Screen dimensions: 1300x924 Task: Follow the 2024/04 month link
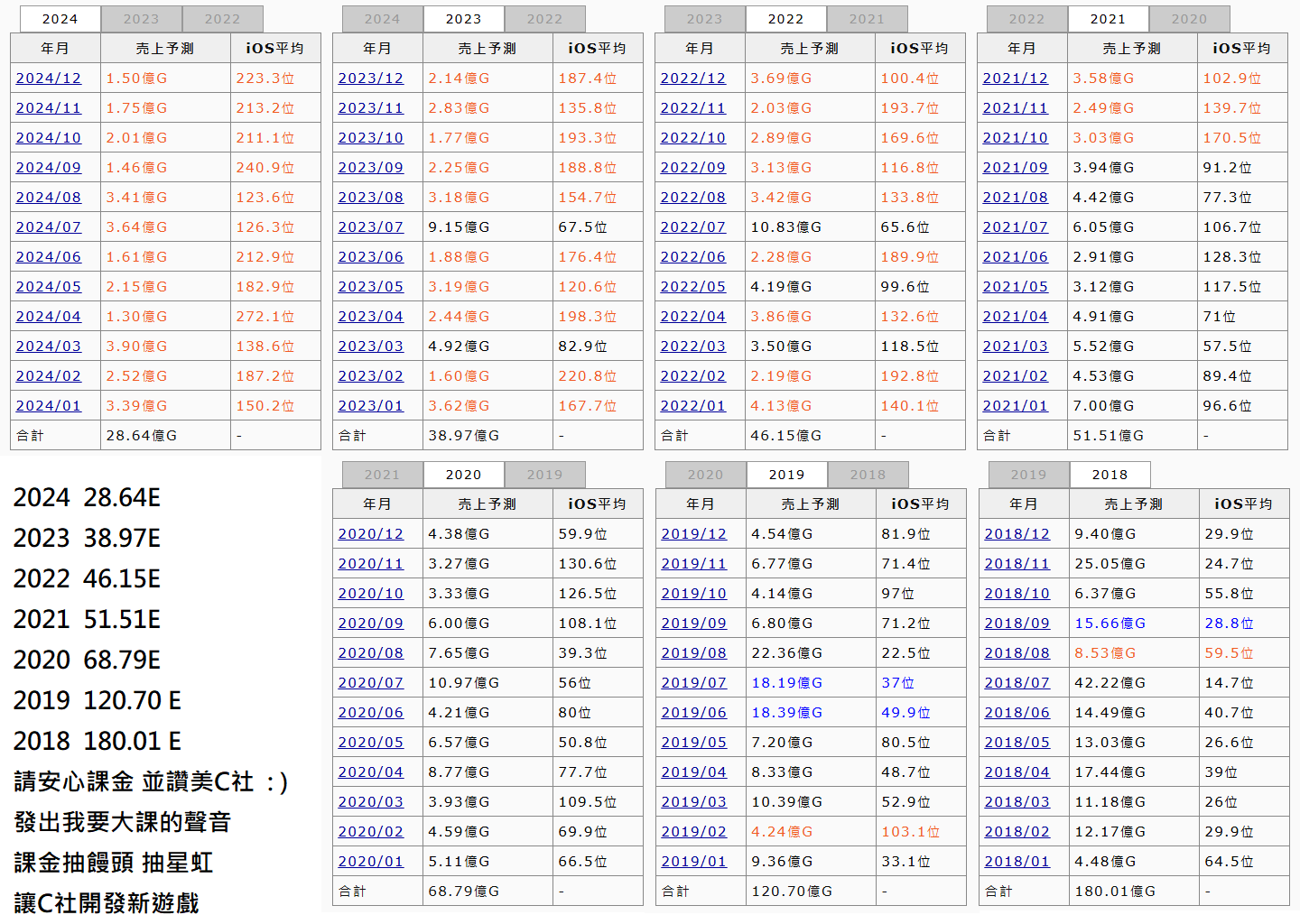tap(49, 317)
